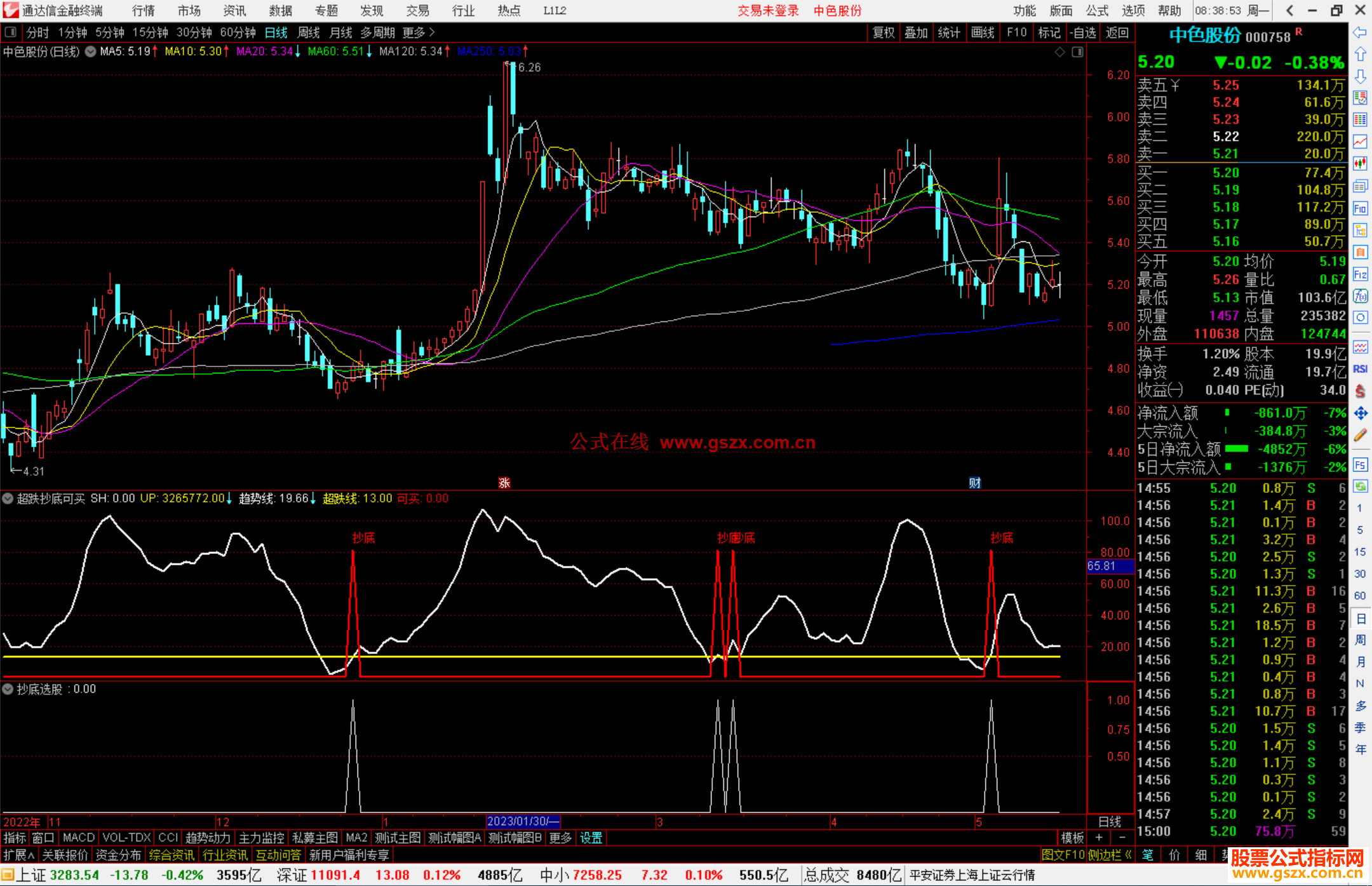Image resolution: width=1372 pixels, height=886 pixels.
Task: Switch to the MACD indicator tab
Action: pyautogui.click(x=79, y=838)
